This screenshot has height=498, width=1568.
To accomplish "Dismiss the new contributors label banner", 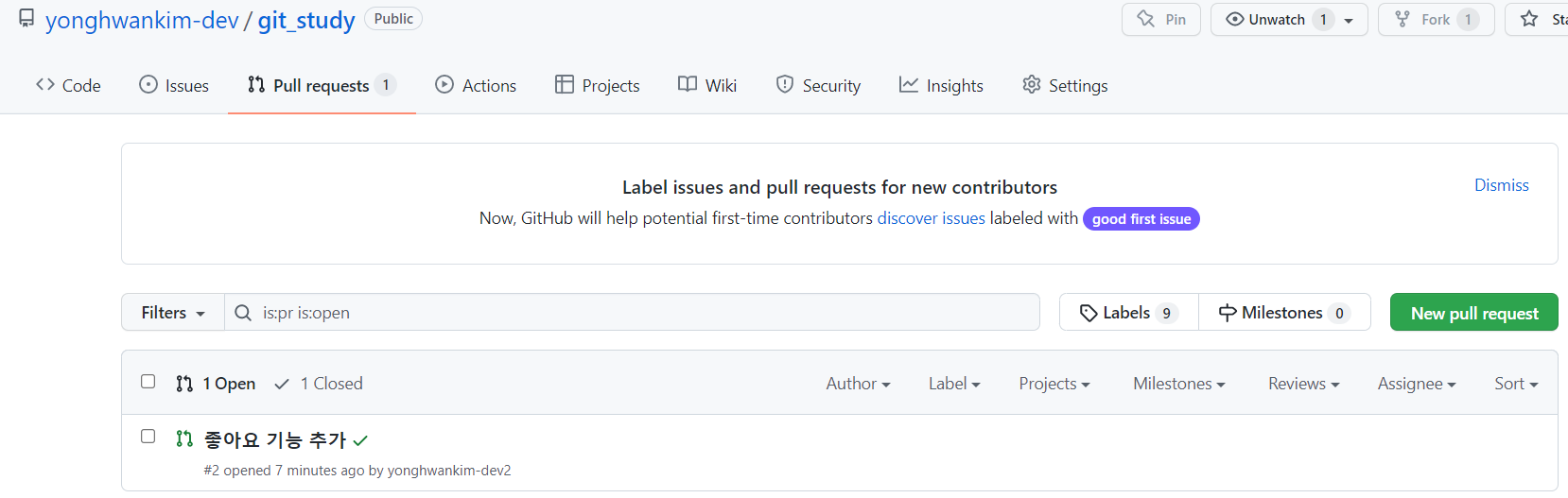I will tap(1501, 185).
